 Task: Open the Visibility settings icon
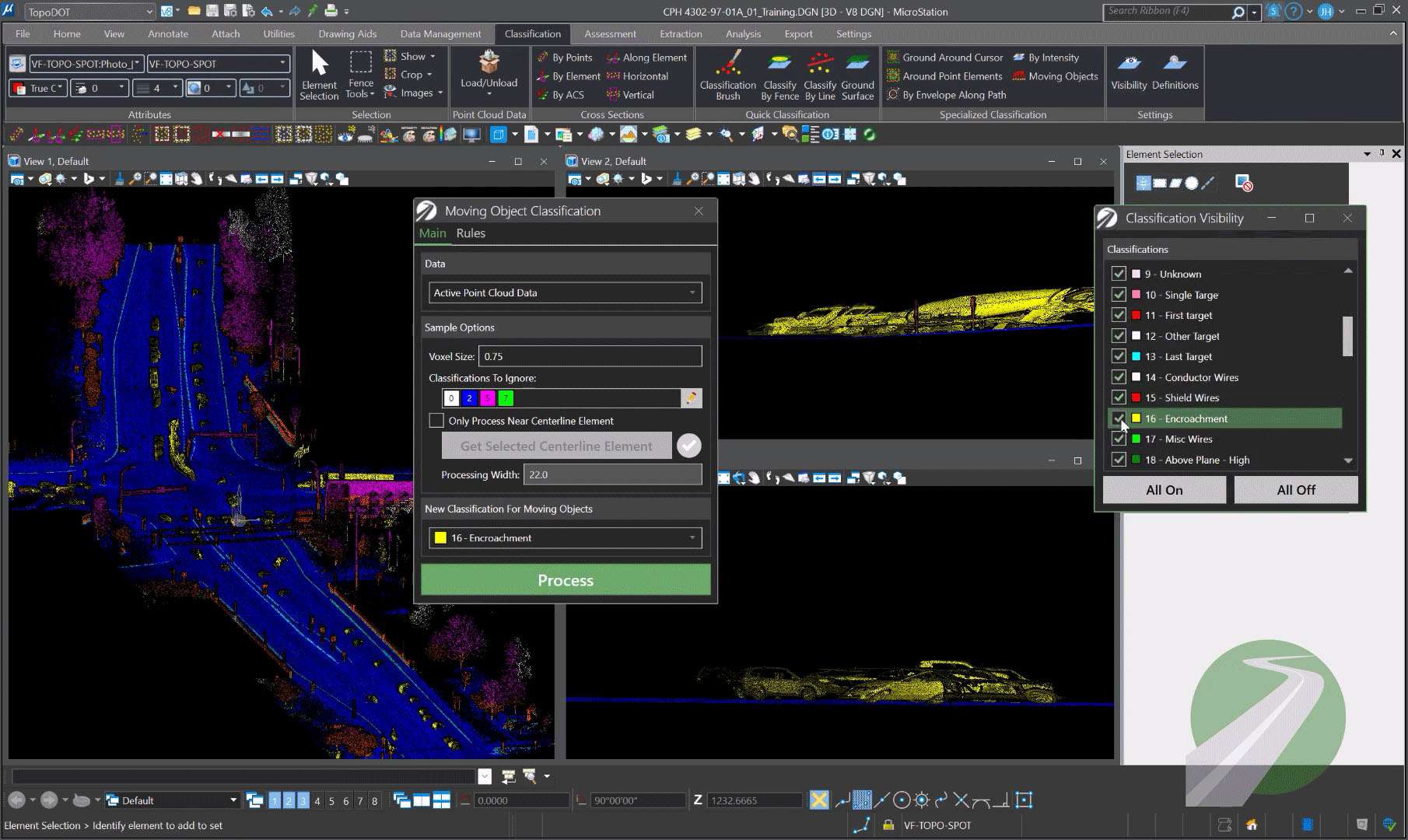point(1128,72)
